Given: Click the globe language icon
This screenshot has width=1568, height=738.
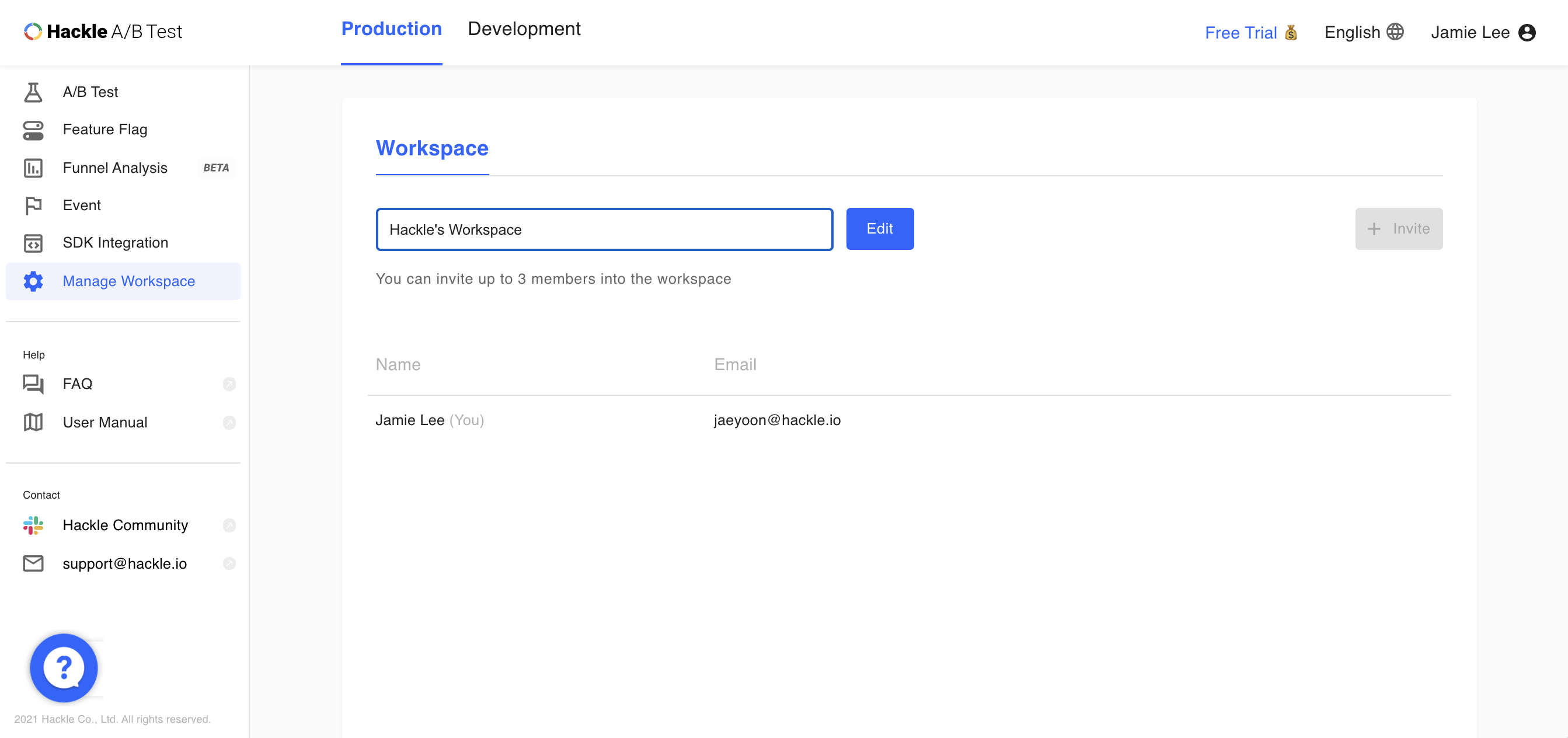Looking at the screenshot, I should click(x=1395, y=32).
